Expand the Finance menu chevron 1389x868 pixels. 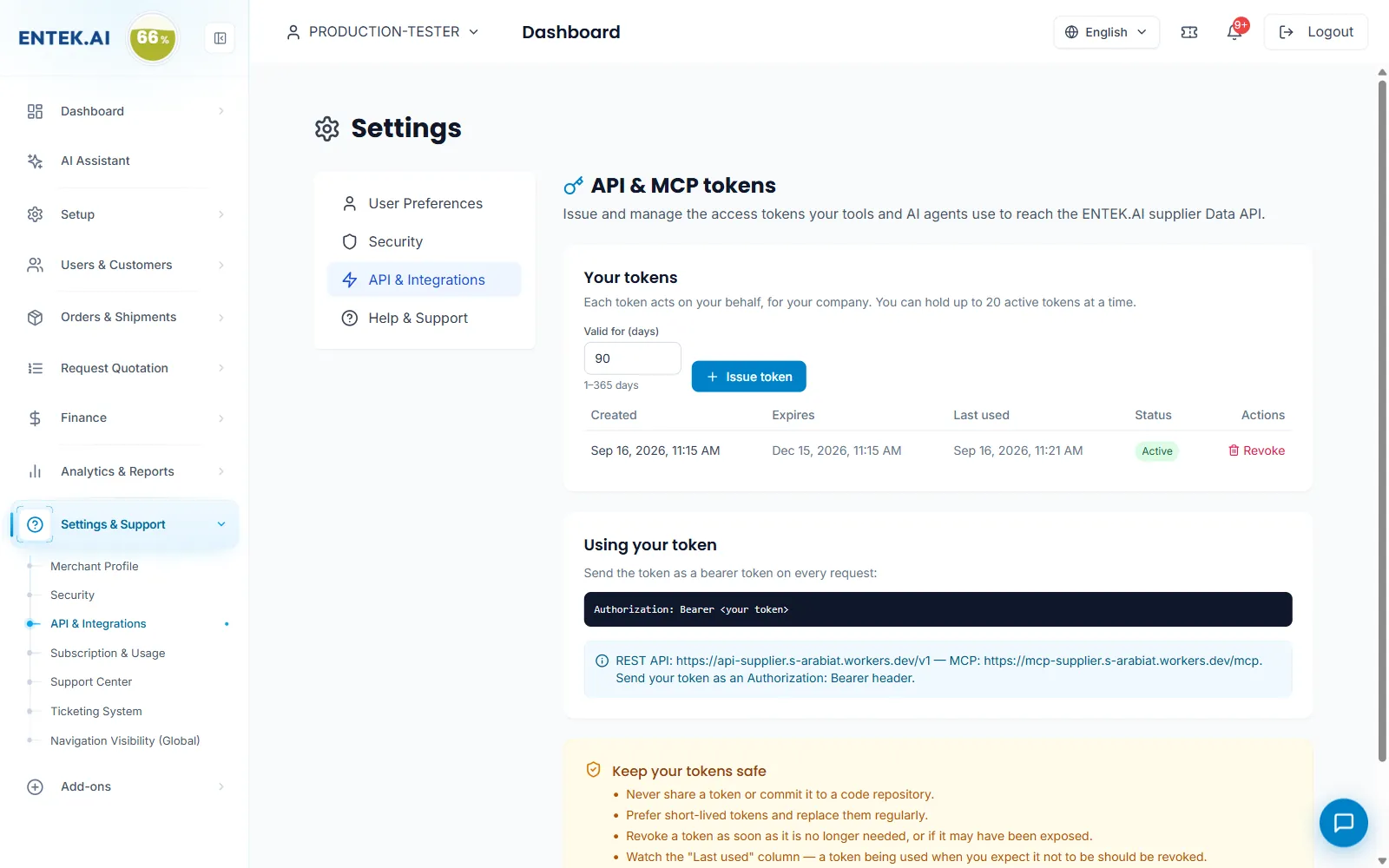221,418
